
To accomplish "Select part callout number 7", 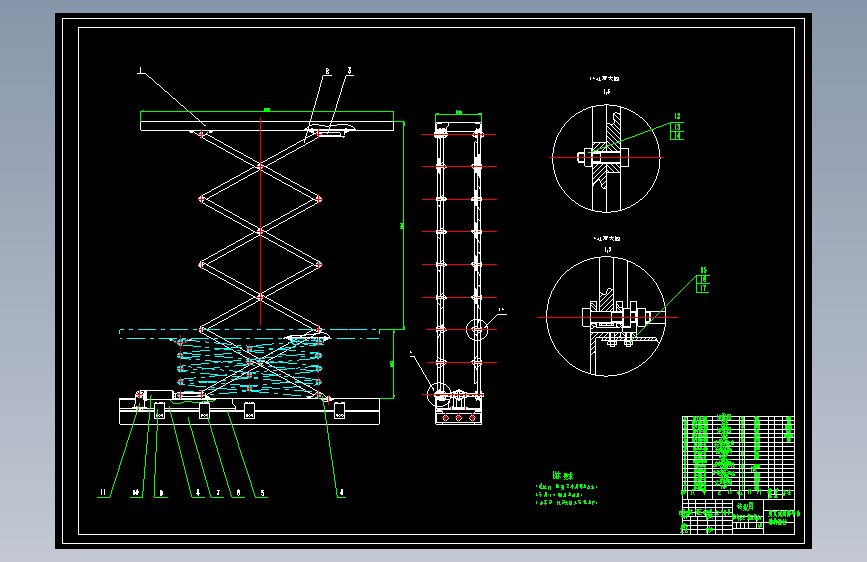I will pos(218,492).
